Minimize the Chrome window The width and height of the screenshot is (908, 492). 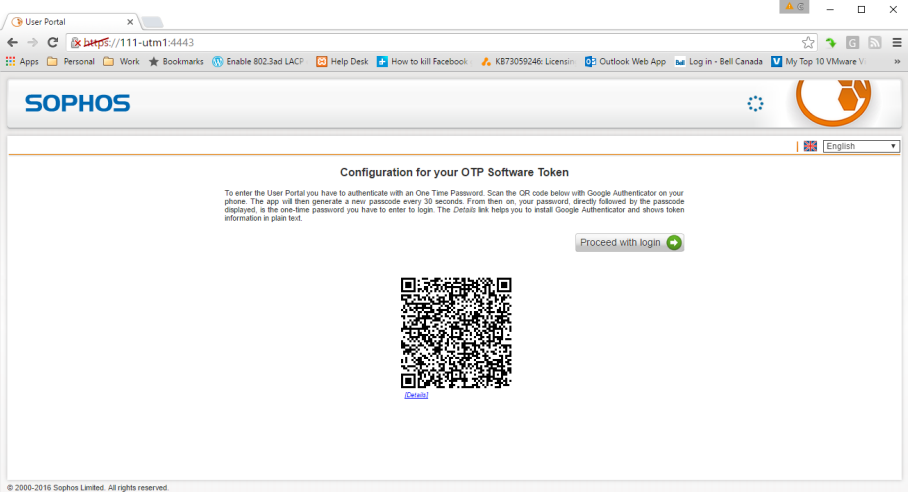click(830, 9)
